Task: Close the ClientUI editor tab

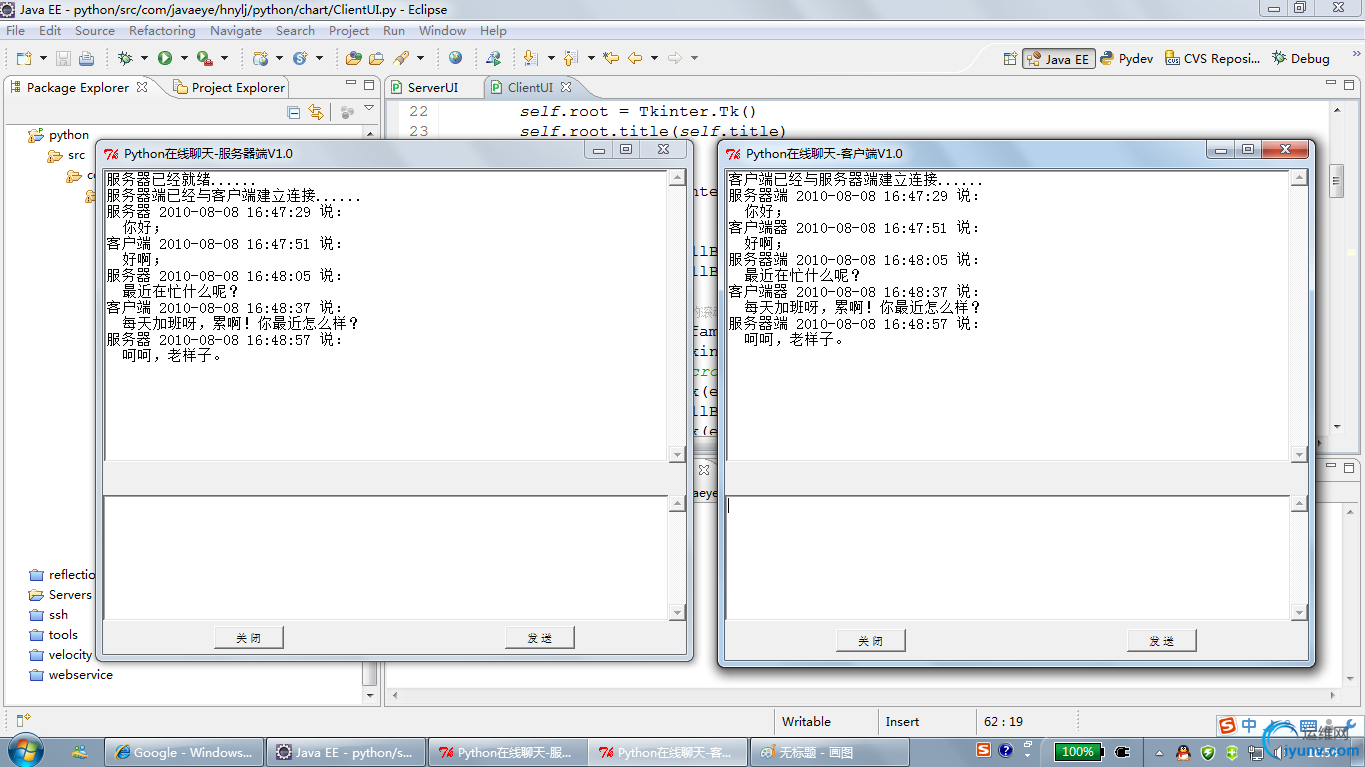Action: 566,87
